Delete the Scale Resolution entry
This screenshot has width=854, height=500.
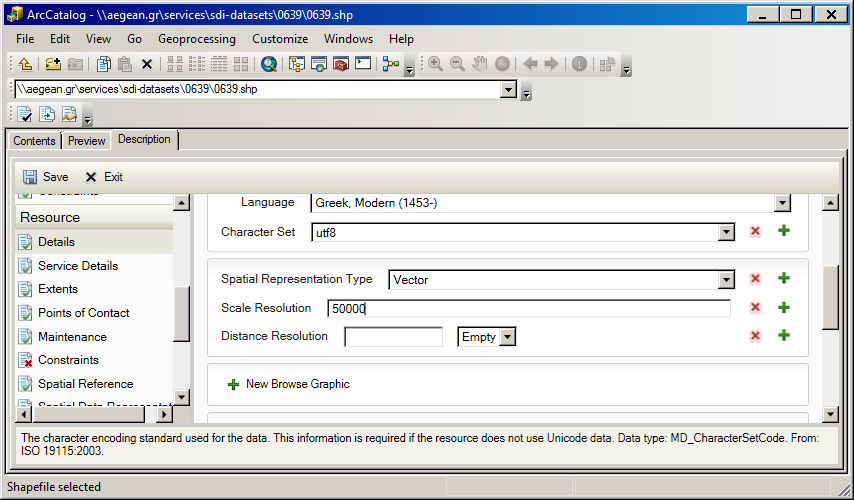pyautogui.click(x=755, y=307)
